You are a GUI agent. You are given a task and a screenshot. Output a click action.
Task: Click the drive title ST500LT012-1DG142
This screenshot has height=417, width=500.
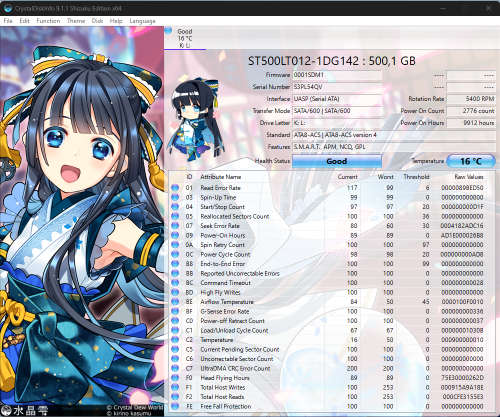(332, 61)
